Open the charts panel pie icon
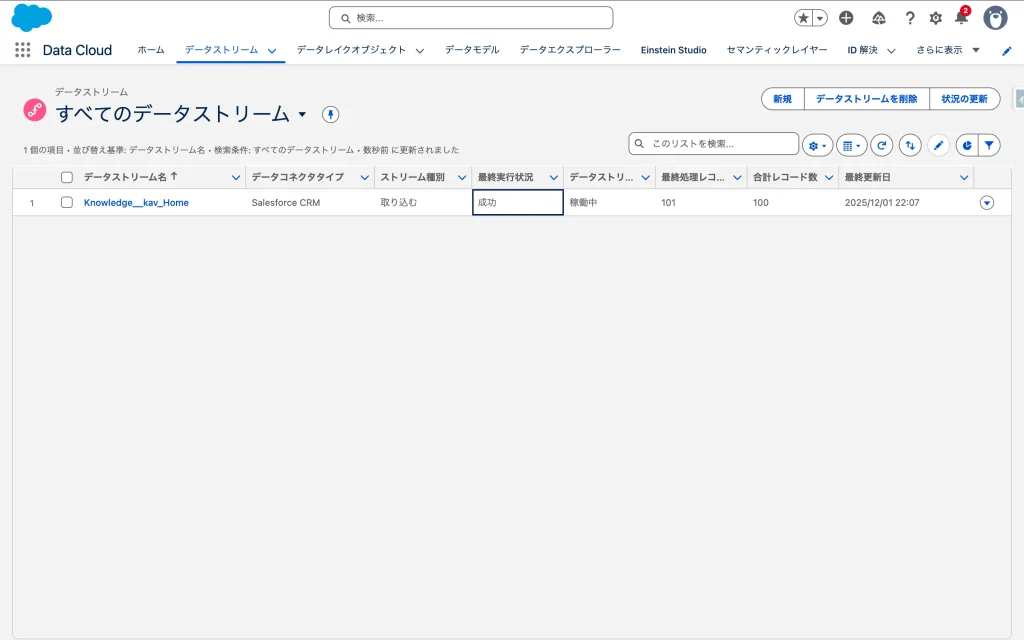1024x640 pixels. click(x=966, y=145)
